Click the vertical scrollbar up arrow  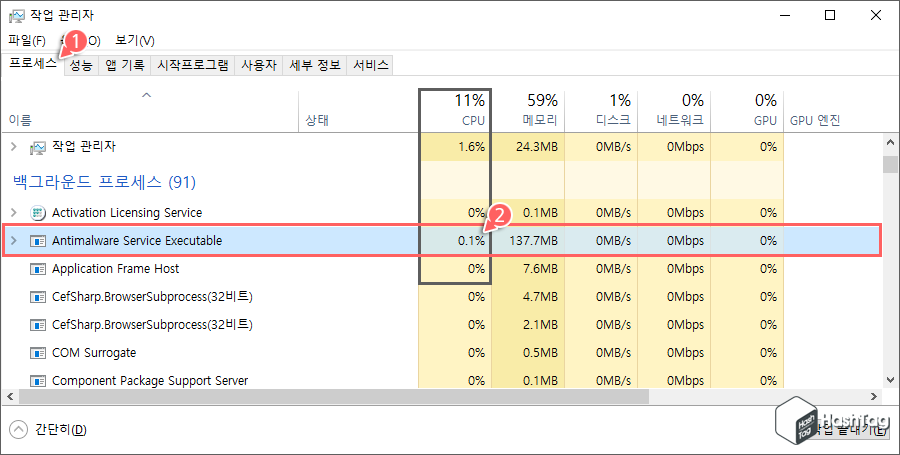pos(890,142)
